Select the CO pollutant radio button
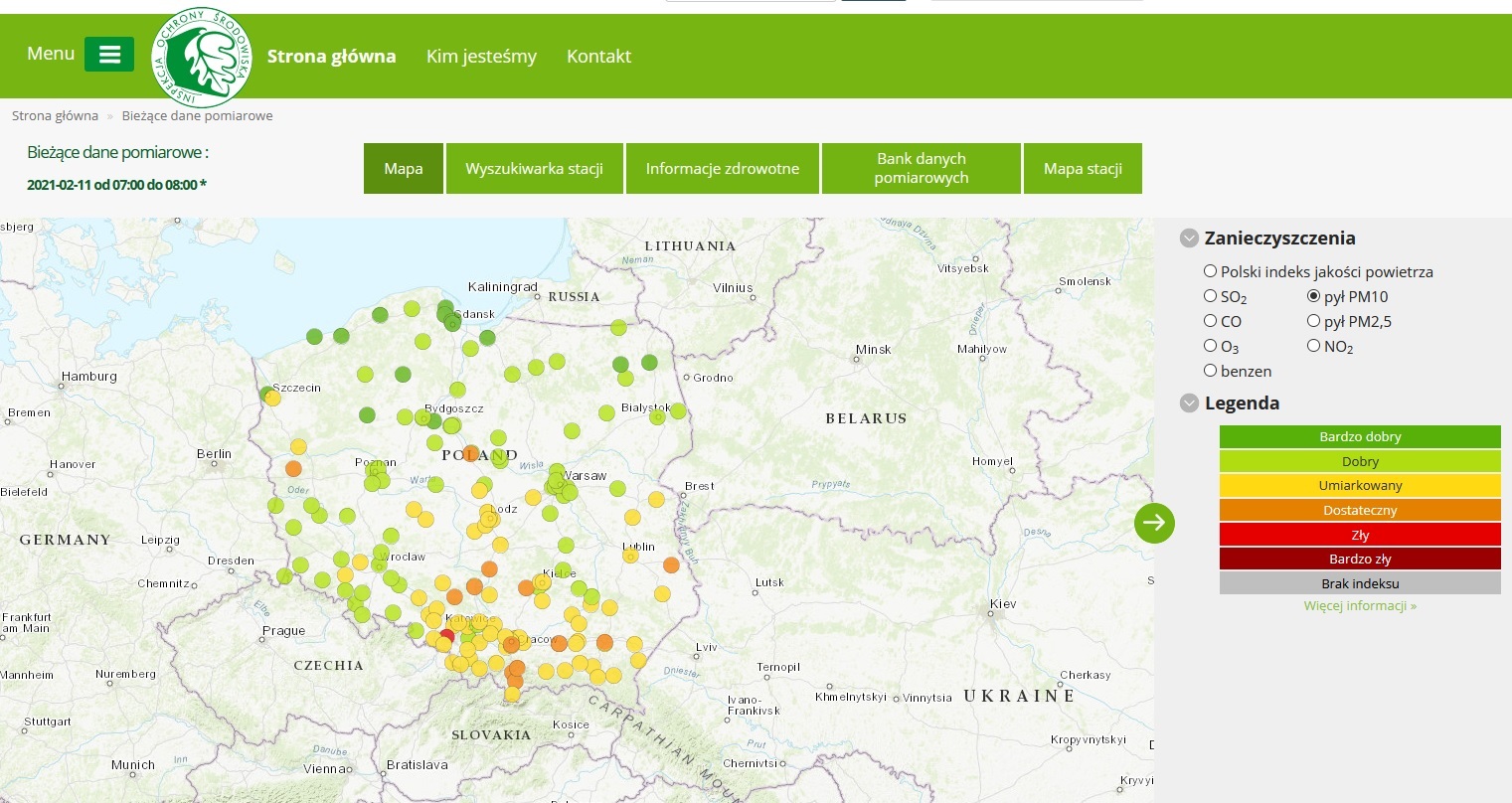This screenshot has width=1512, height=803. tap(1210, 321)
